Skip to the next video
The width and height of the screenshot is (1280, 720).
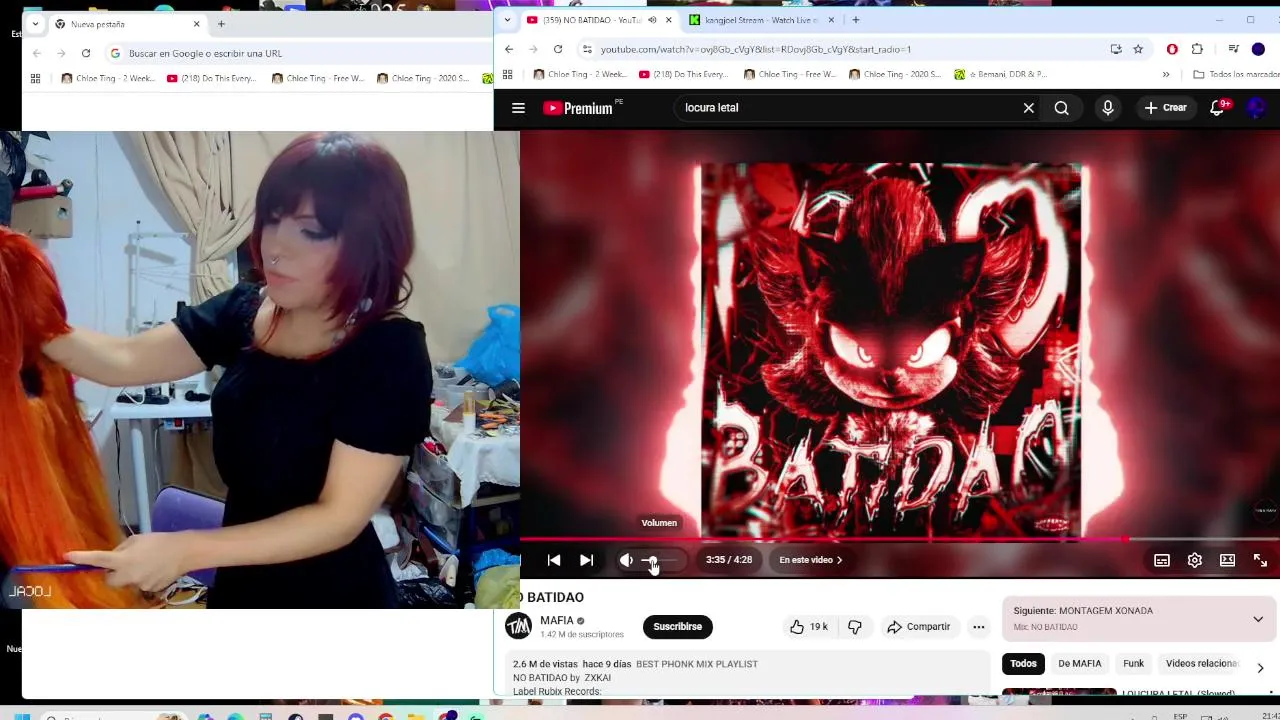(x=587, y=560)
